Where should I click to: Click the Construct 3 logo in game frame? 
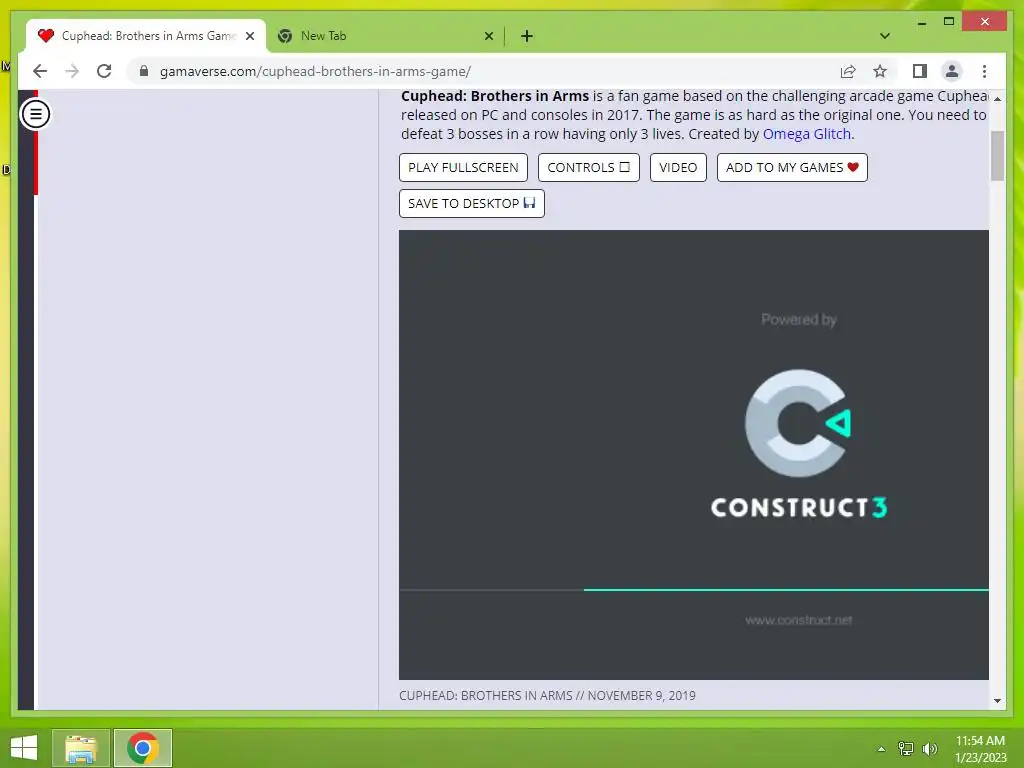(x=799, y=444)
